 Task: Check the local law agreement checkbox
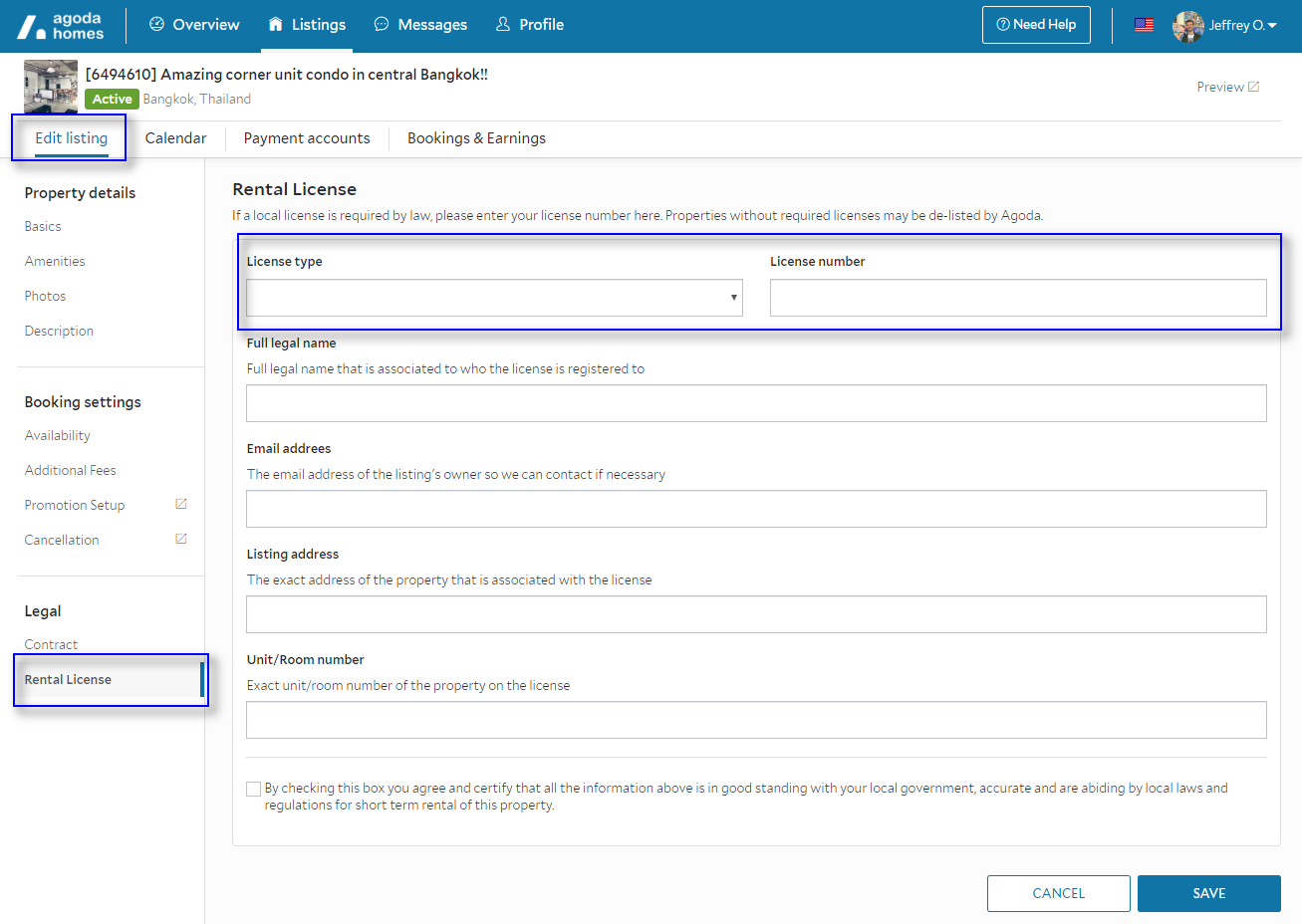pyautogui.click(x=253, y=789)
